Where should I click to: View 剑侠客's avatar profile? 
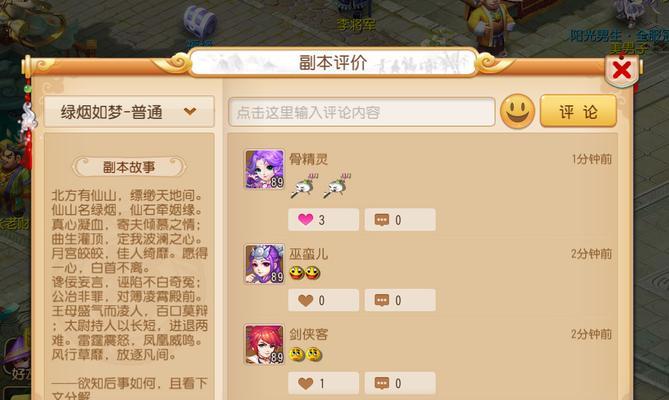pyautogui.click(x=264, y=344)
